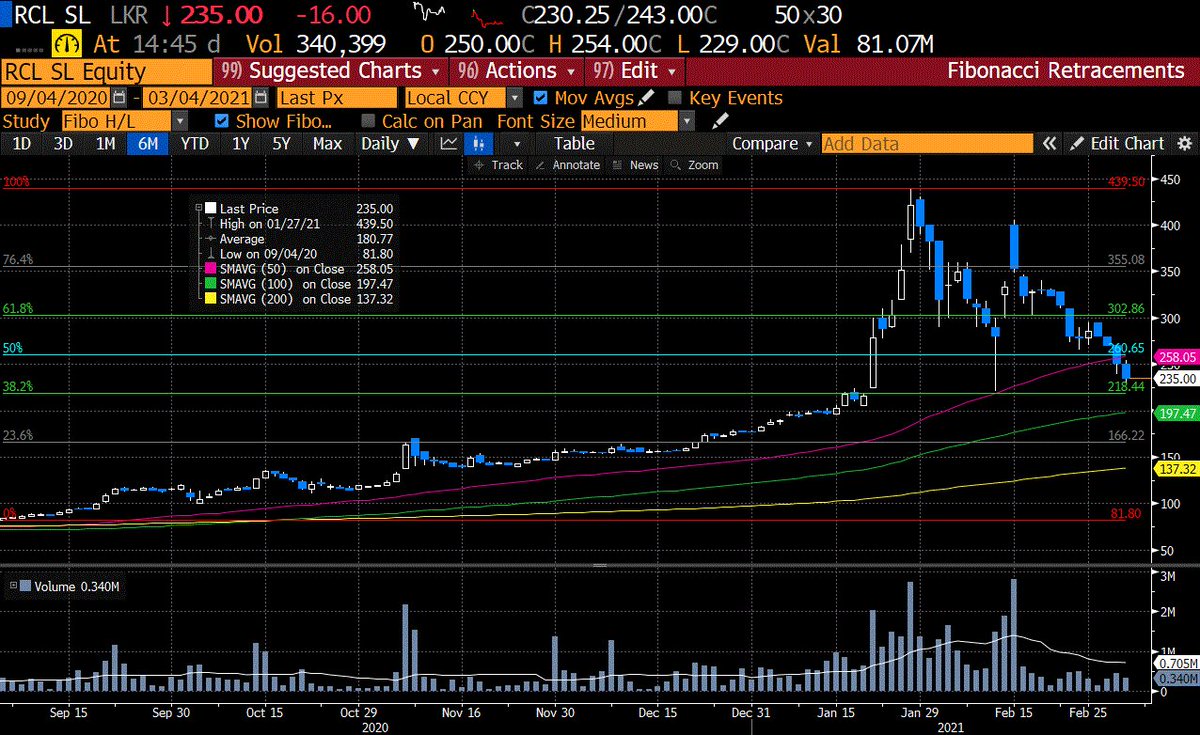
Task: Click the green SMAVG (100) legend swatch
Action: click(x=211, y=284)
